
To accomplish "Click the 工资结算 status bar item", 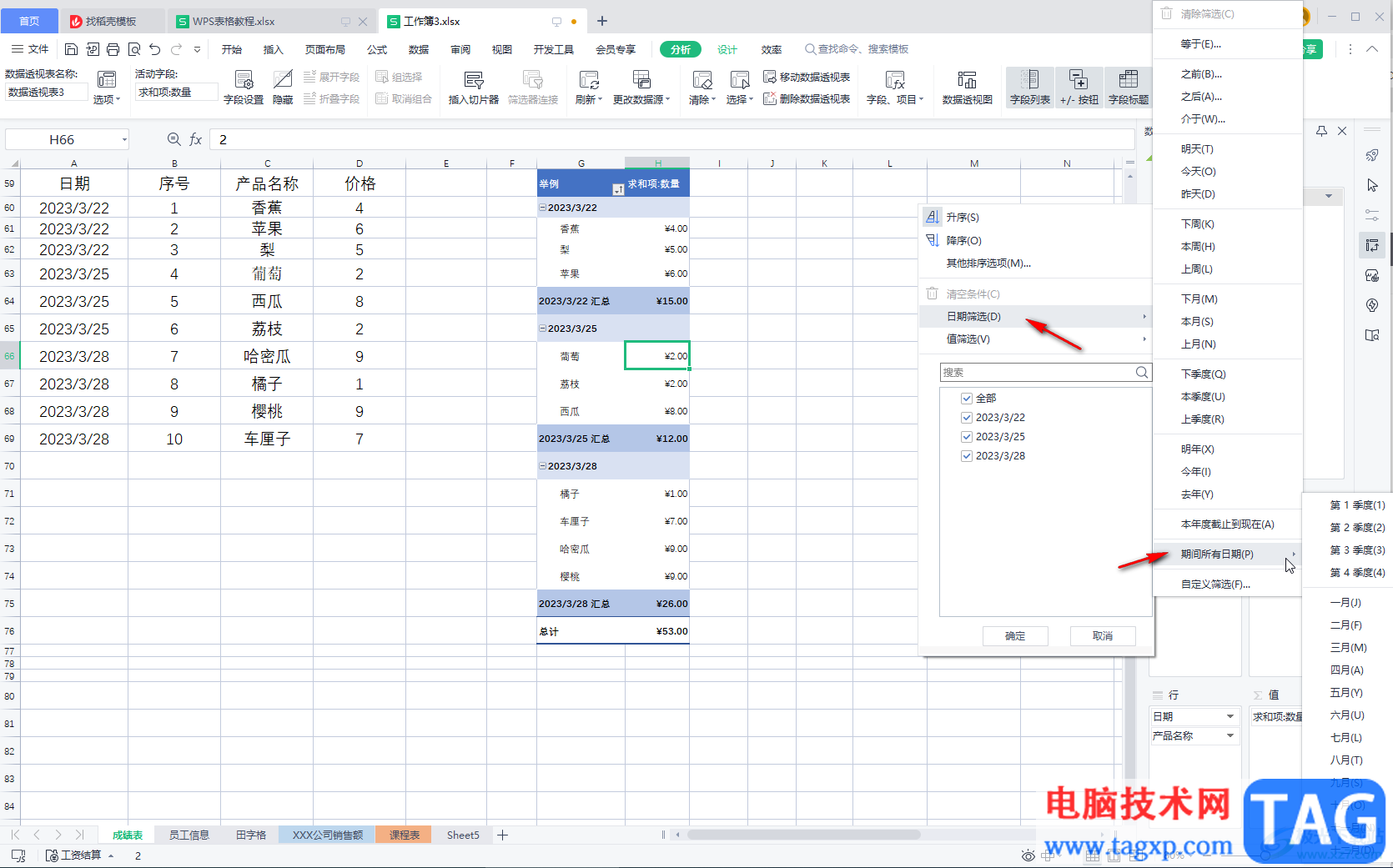I will click(x=78, y=855).
